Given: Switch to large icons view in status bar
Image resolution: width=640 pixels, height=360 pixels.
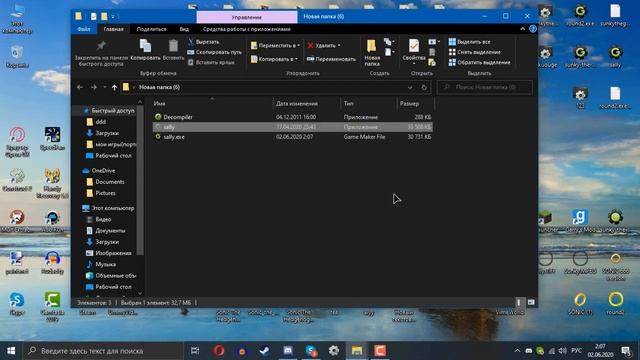Looking at the screenshot, I should click(531, 302).
